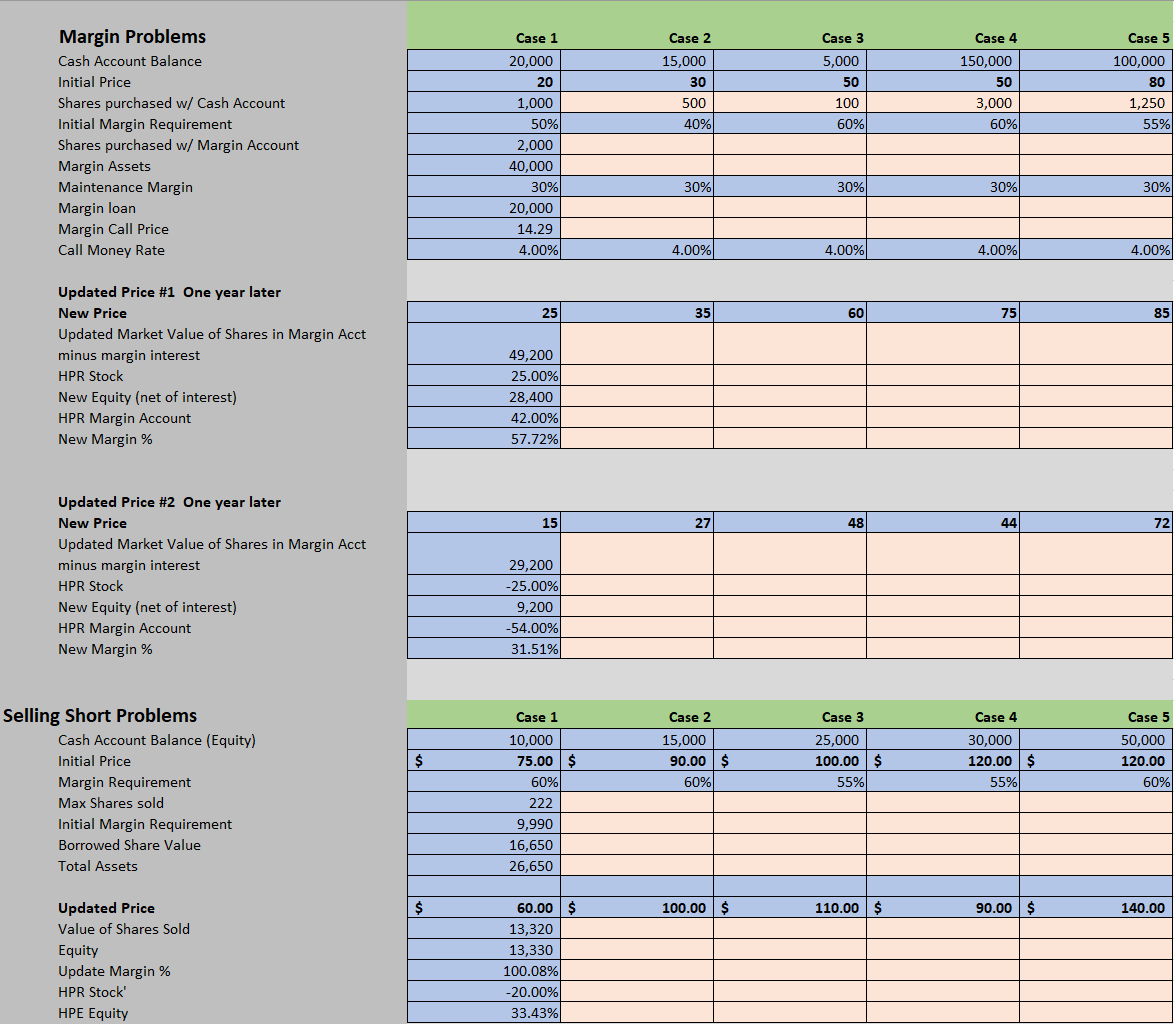
Task: Click short-sale initial price 75.00
Action: (x=484, y=761)
